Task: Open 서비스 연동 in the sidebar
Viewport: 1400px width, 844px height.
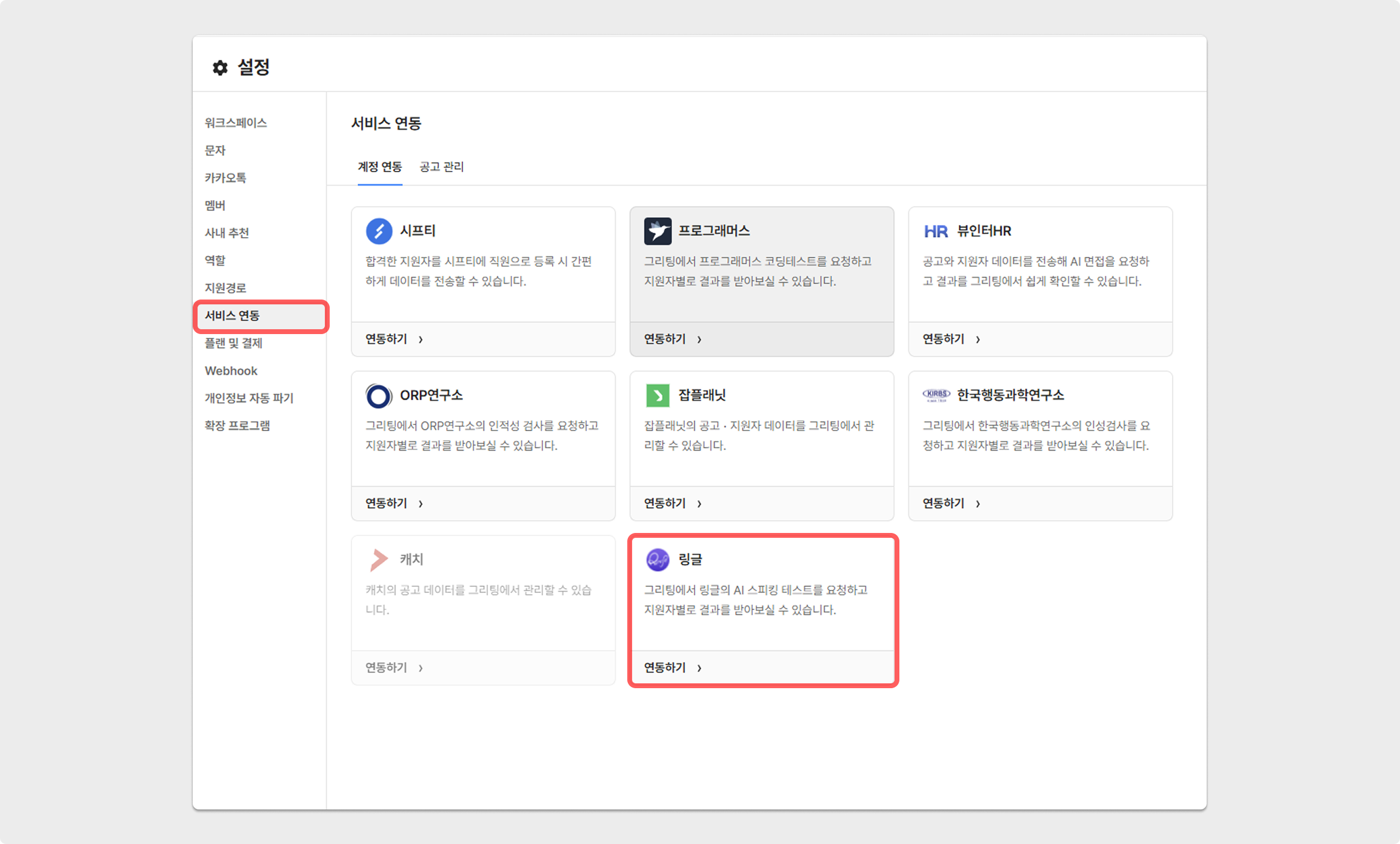Action: [x=232, y=316]
